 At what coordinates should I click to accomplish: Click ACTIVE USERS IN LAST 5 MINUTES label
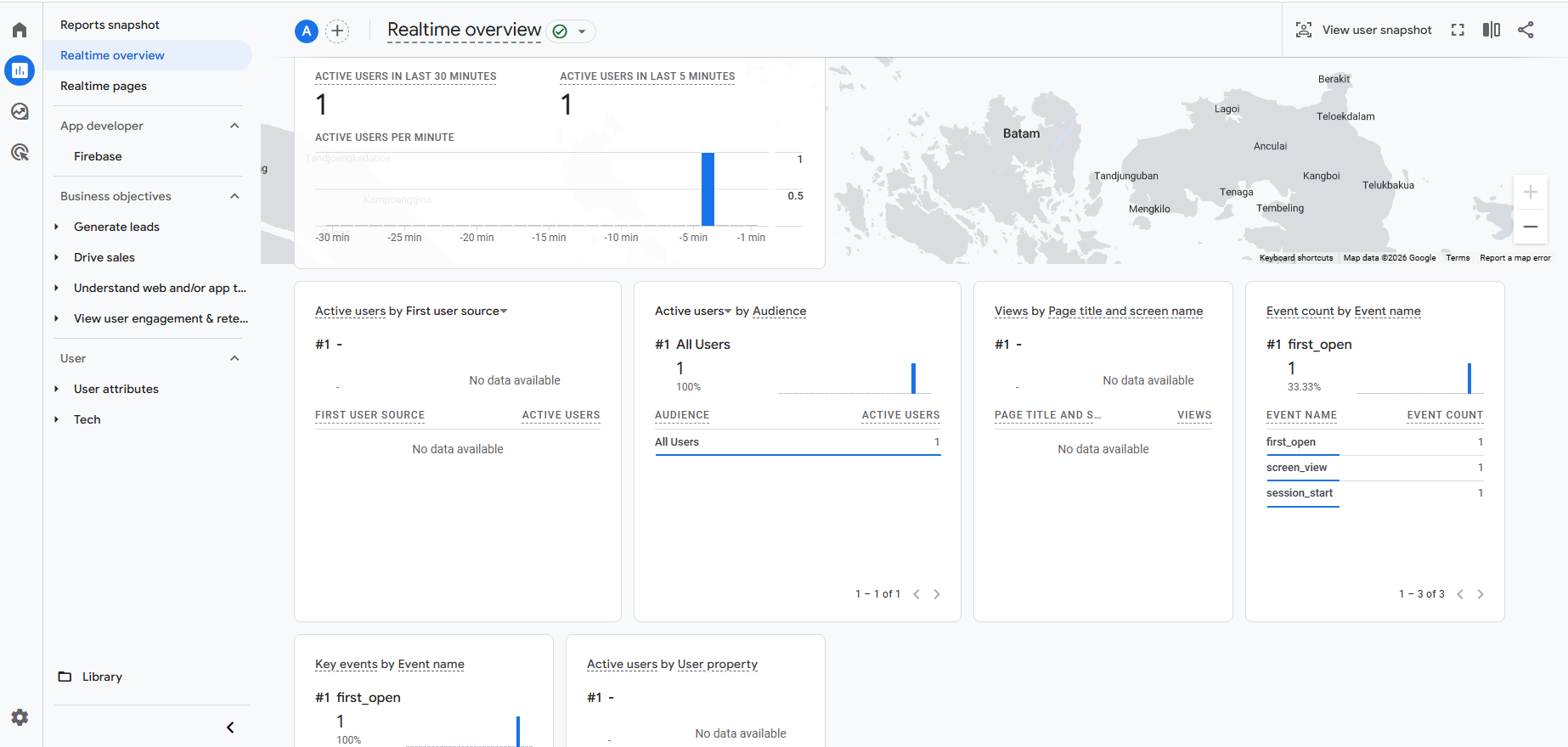(647, 76)
